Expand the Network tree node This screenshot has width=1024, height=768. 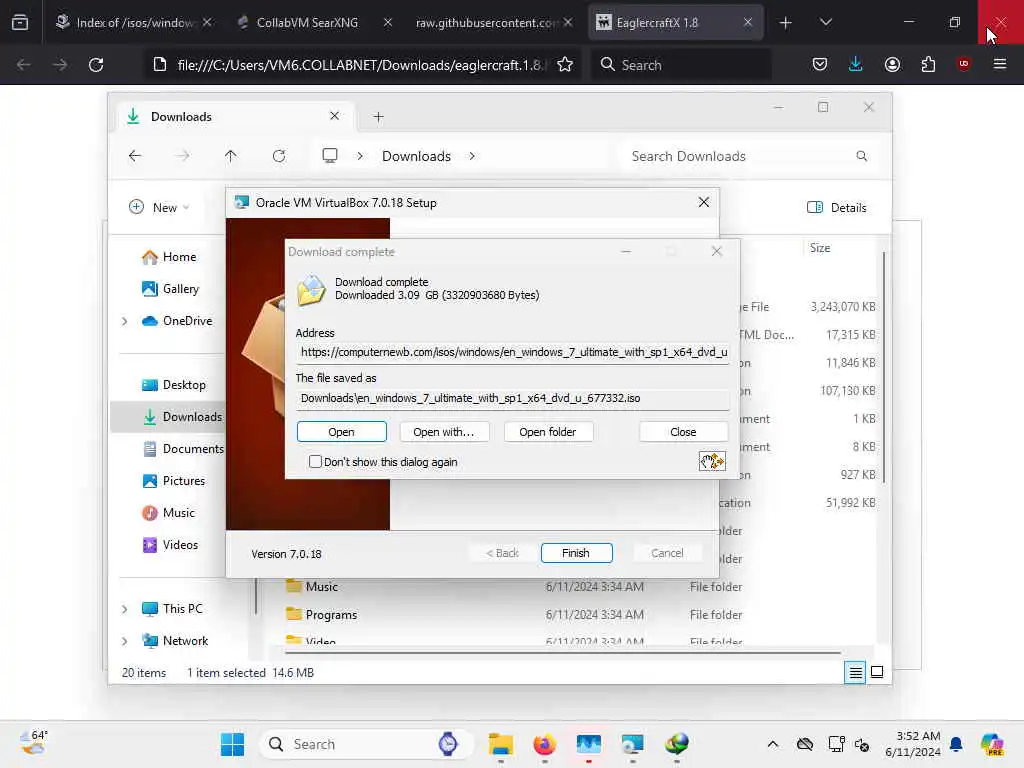(125, 641)
